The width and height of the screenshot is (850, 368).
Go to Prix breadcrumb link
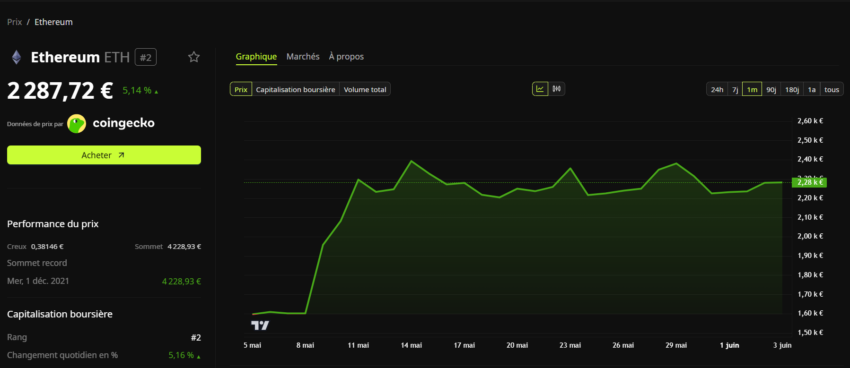click(15, 22)
